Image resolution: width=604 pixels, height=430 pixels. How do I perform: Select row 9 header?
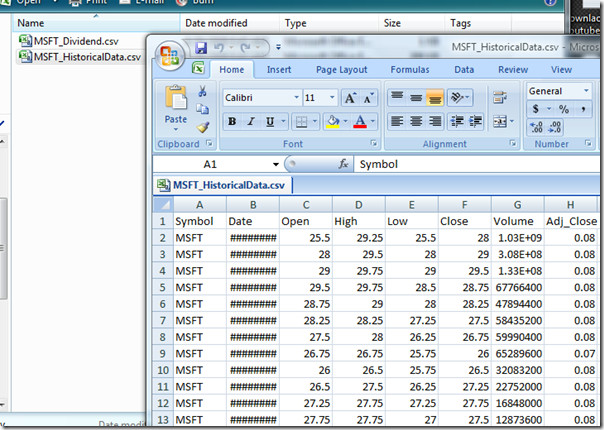click(163, 354)
